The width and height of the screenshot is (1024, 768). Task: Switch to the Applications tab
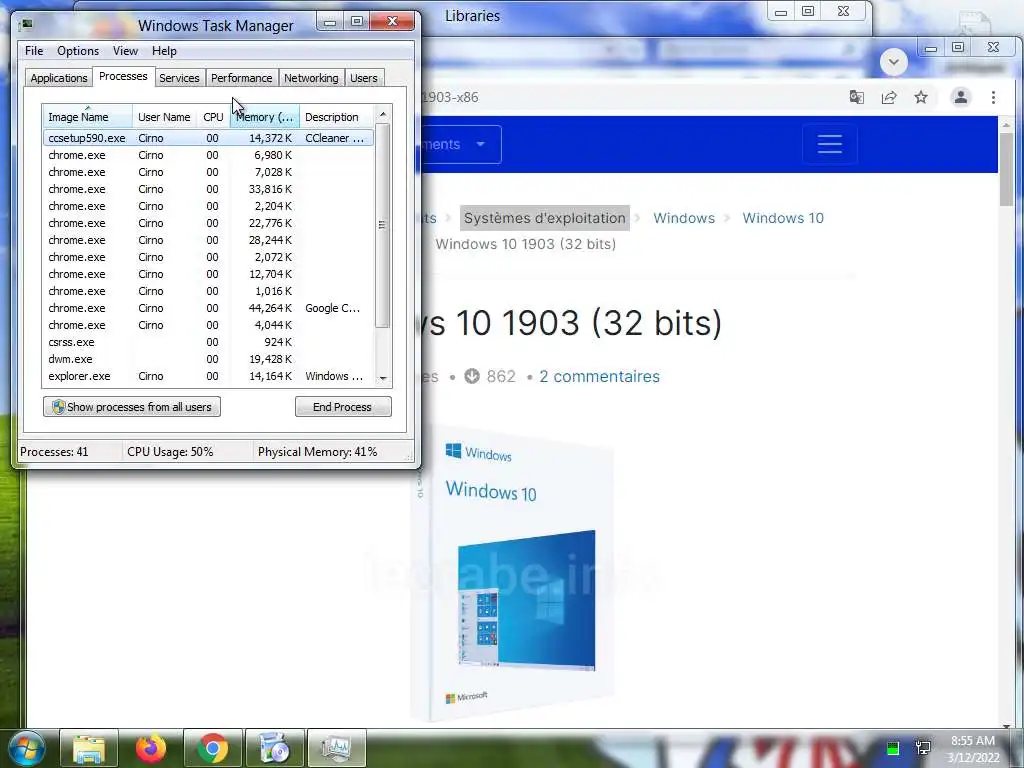[59, 78]
